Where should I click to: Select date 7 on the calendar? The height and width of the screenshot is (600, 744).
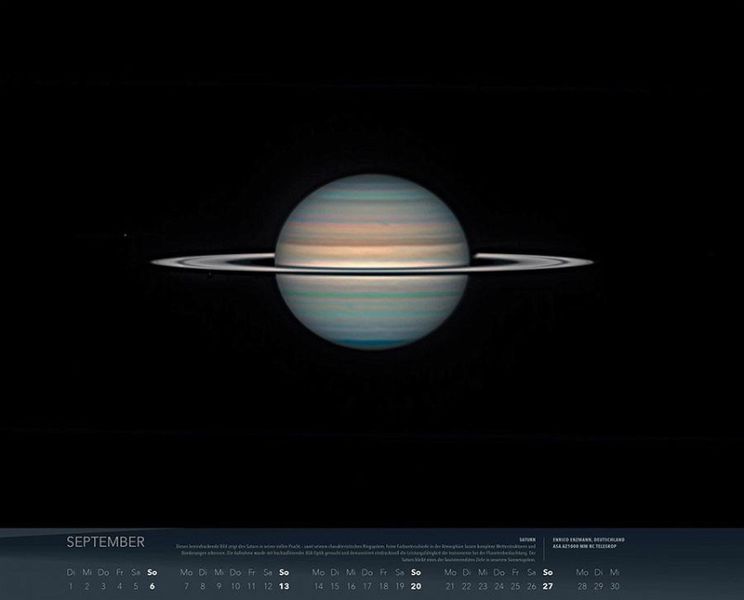click(186, 586)
